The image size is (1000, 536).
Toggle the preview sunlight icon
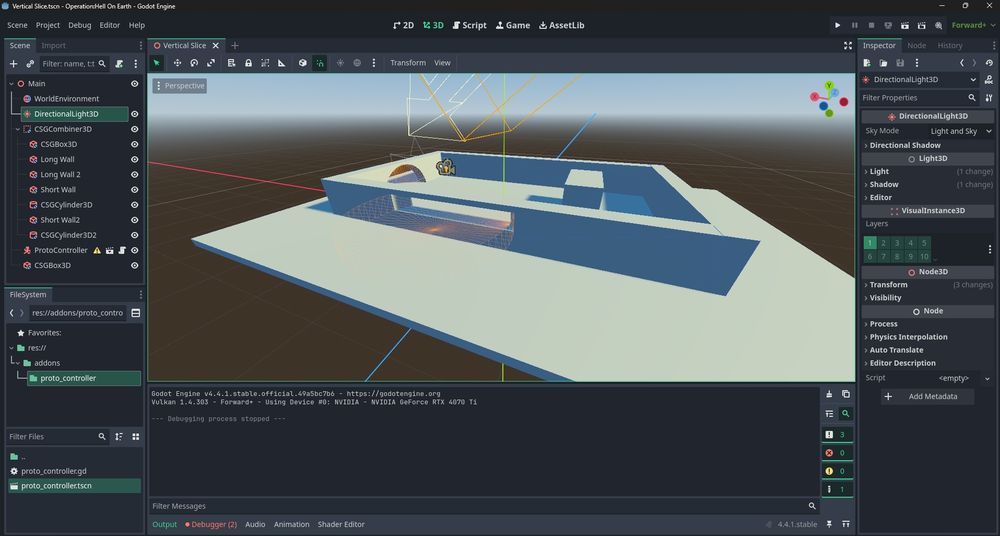click(341, 63)
